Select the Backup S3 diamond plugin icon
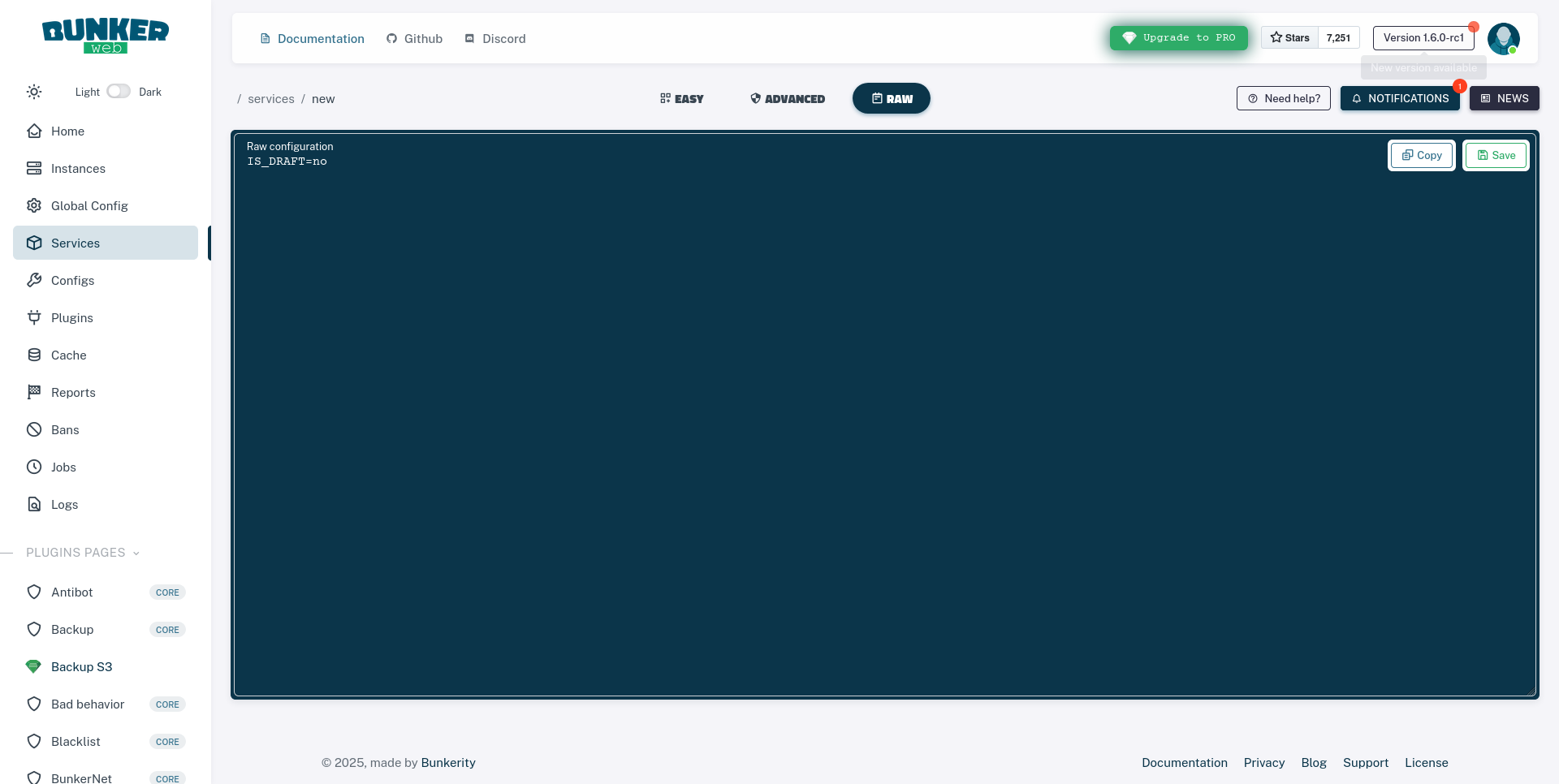1559x784 pixels. point(33,666)
